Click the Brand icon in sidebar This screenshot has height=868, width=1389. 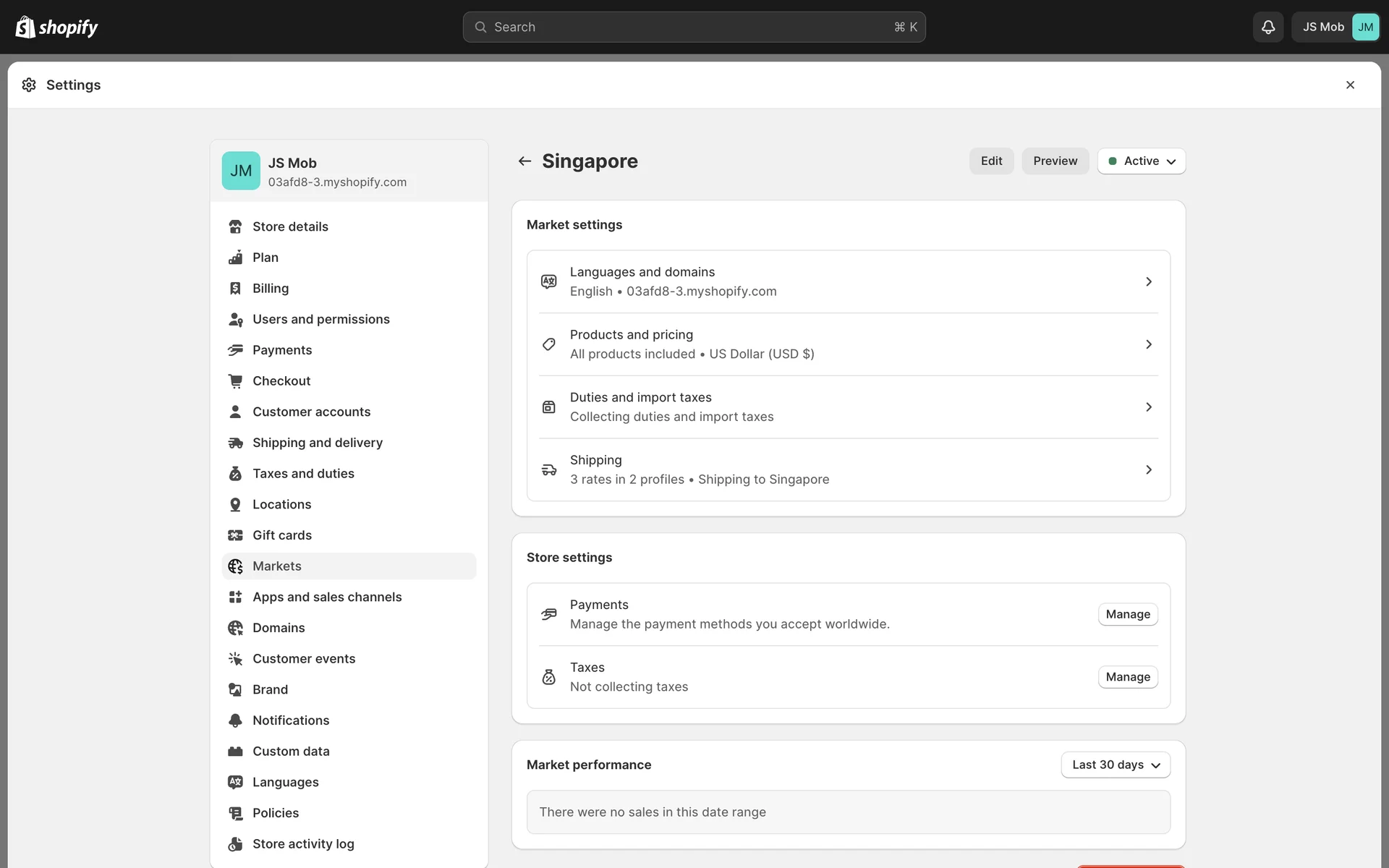(235, 689)
